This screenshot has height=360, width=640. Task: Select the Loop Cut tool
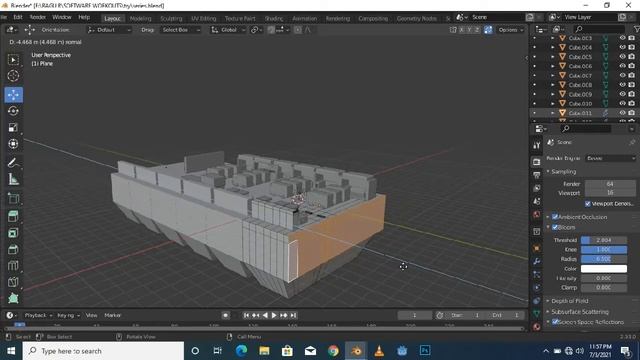click(x=13, y=265)
